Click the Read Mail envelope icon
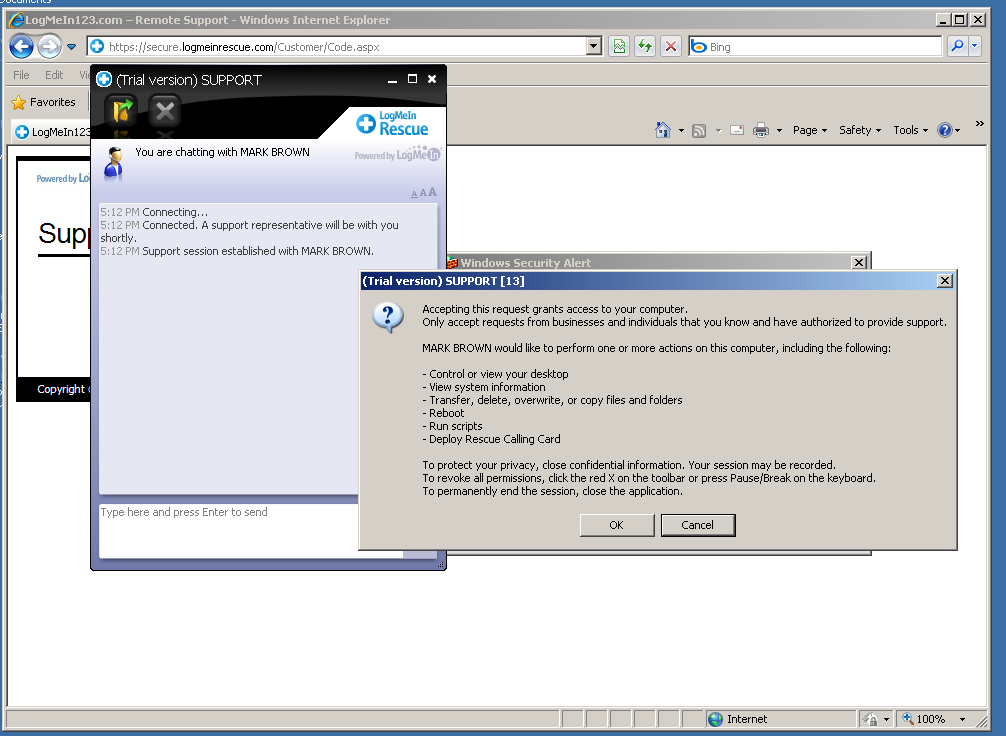The height and width of the screenshot is (736, 1006). (x=737, y=130)
